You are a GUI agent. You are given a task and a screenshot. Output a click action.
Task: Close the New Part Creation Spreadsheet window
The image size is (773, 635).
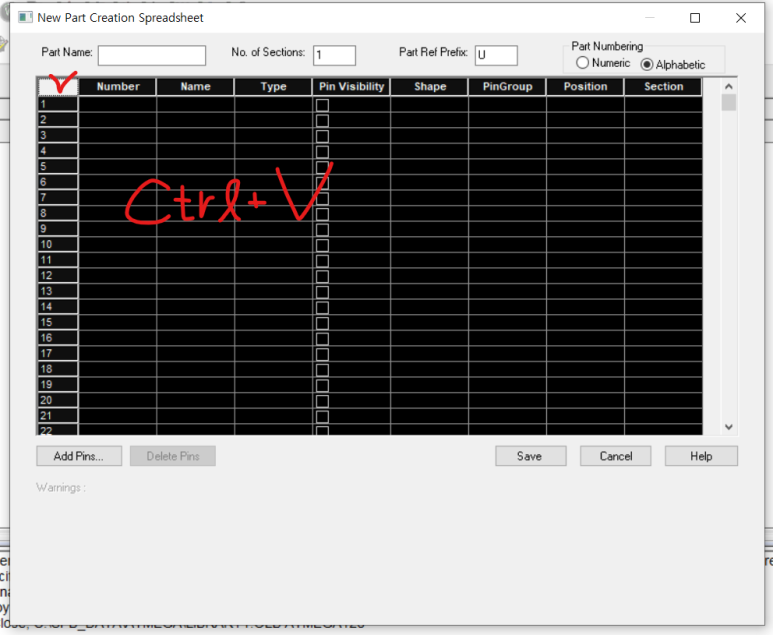click(x=740, y=18)
